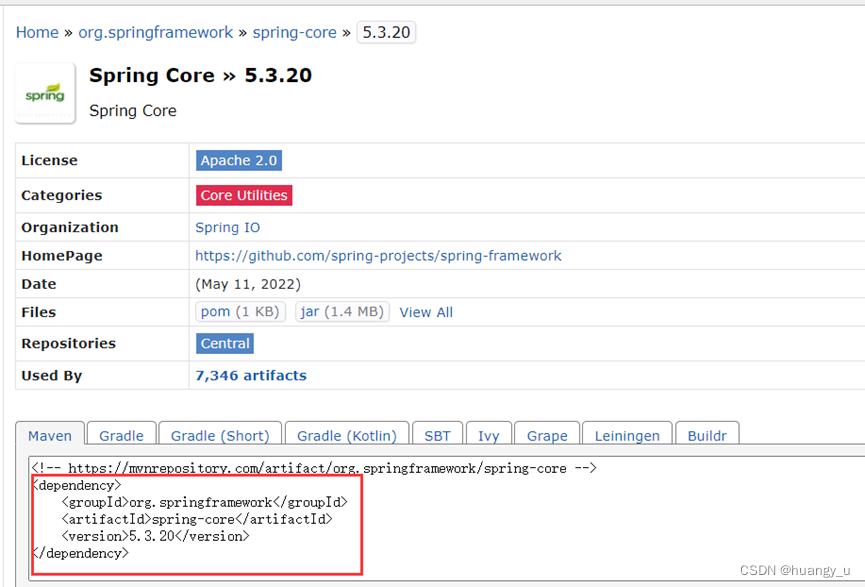Click the 'Used By' row label
The height and width of the screenshot is (587, 865).
(51, 376)
